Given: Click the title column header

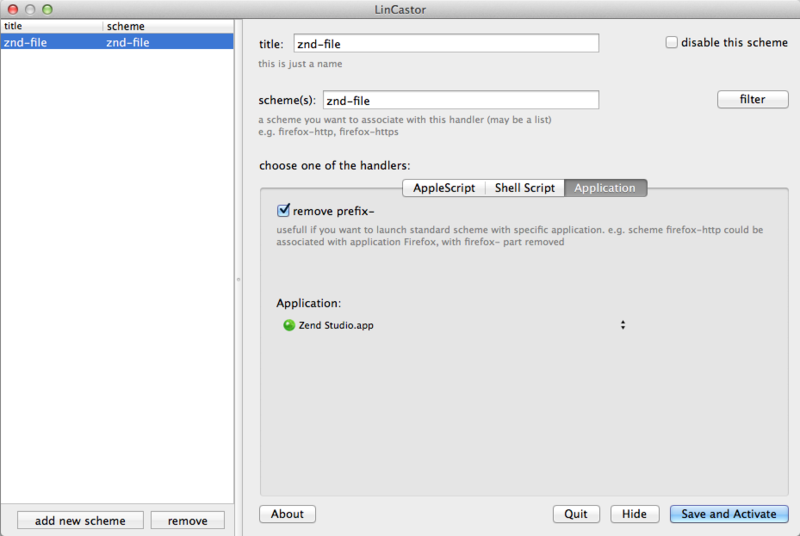Looking at the screenshot, I should [52, 26].
